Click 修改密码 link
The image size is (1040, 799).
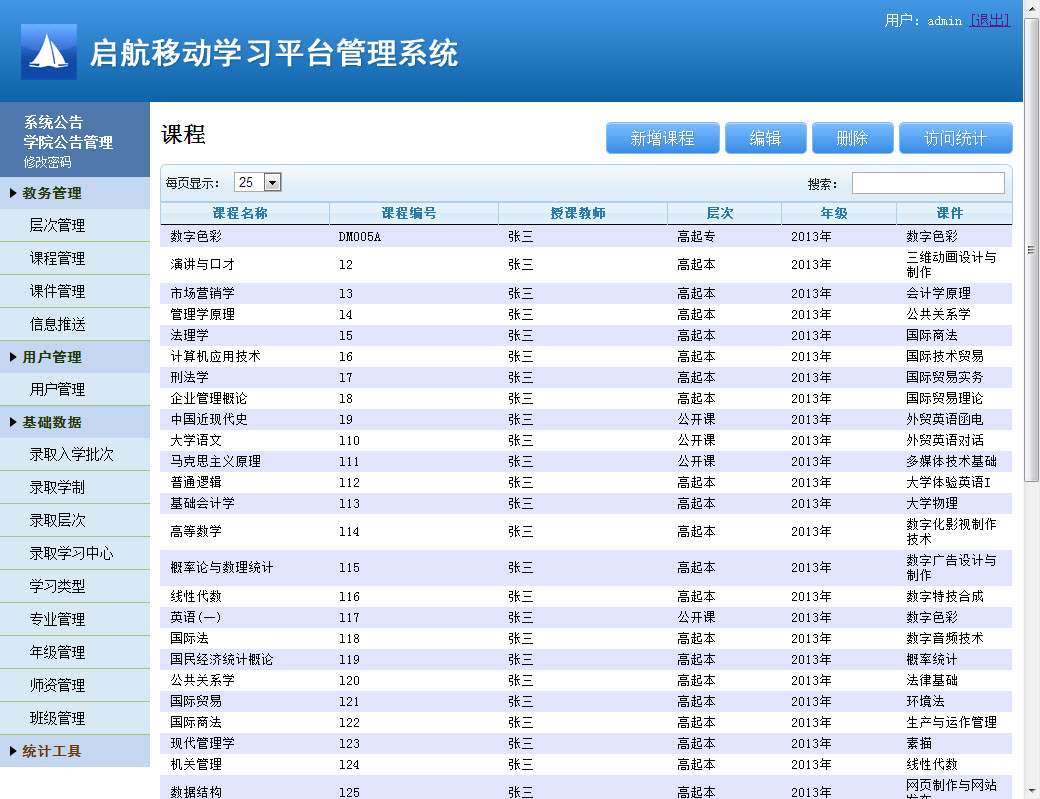[x=48, y=162]
